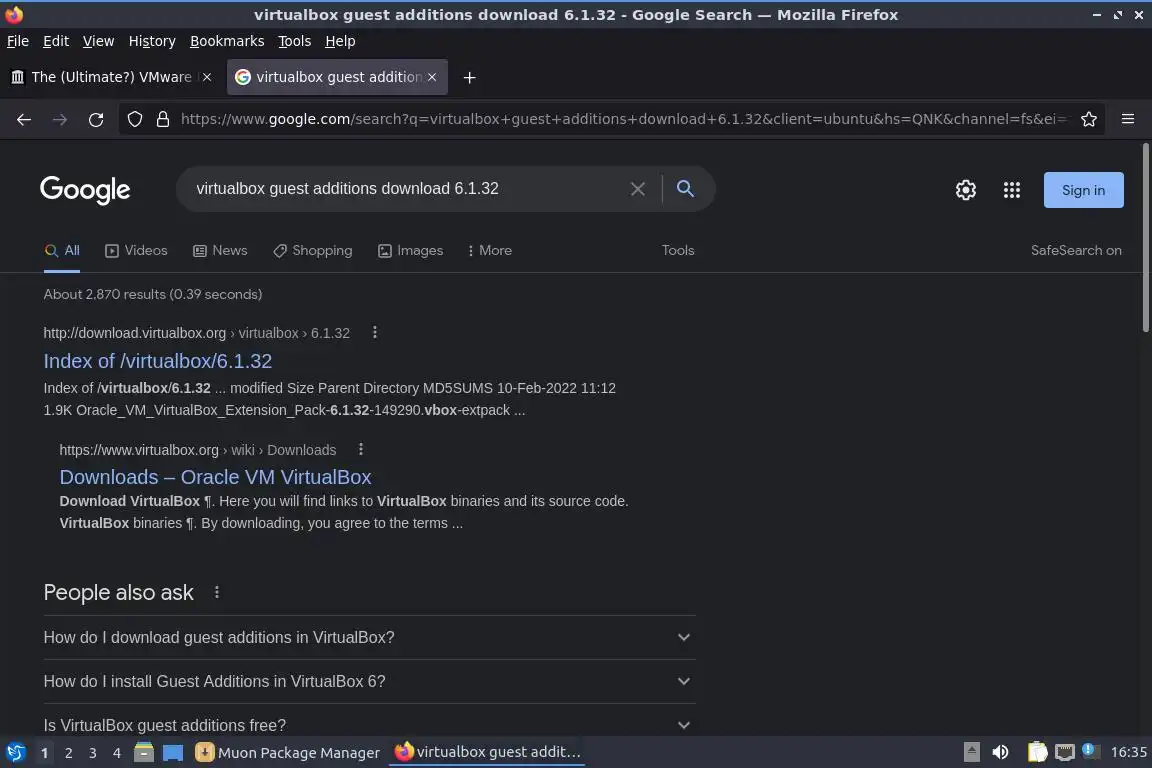This screenshot has height=768, width=1152.
Task: Click the update notifier tray icon
Action: pyautogui.click(x=1091, y=751)
